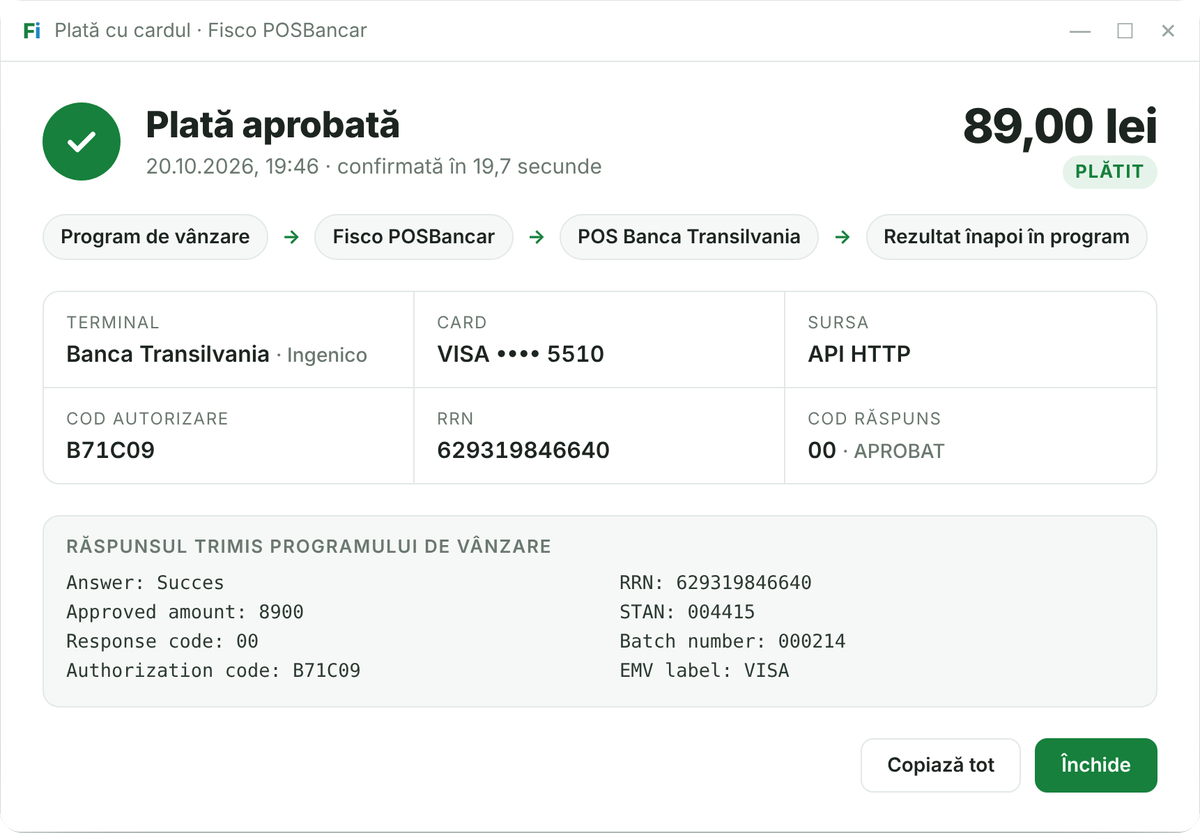1200x833 pixels.
Task: Click the date line 20.10.2026, 19:46
Action: coord(374,166)
